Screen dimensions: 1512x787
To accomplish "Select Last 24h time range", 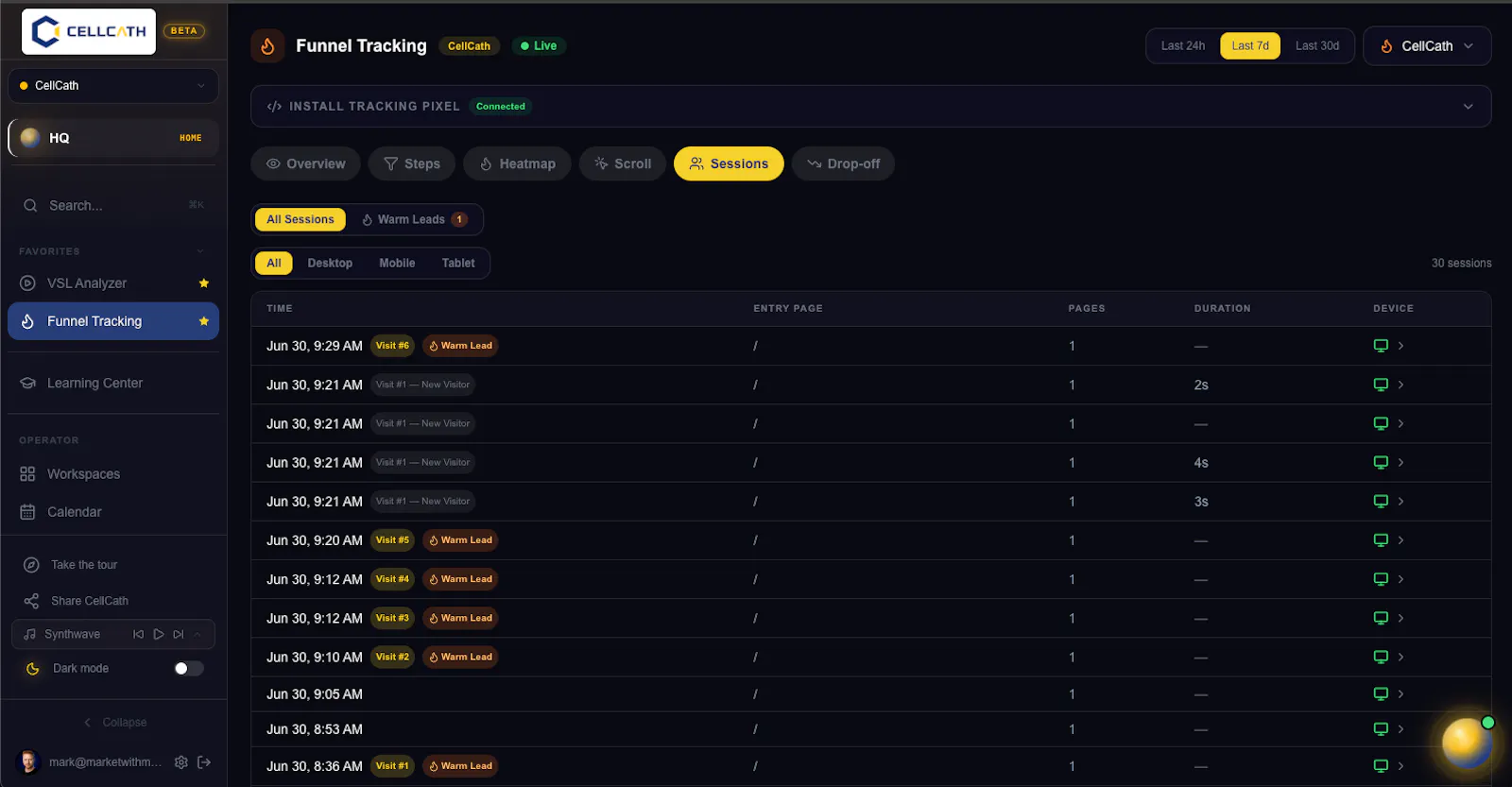I will click(x=1183, y=45).
